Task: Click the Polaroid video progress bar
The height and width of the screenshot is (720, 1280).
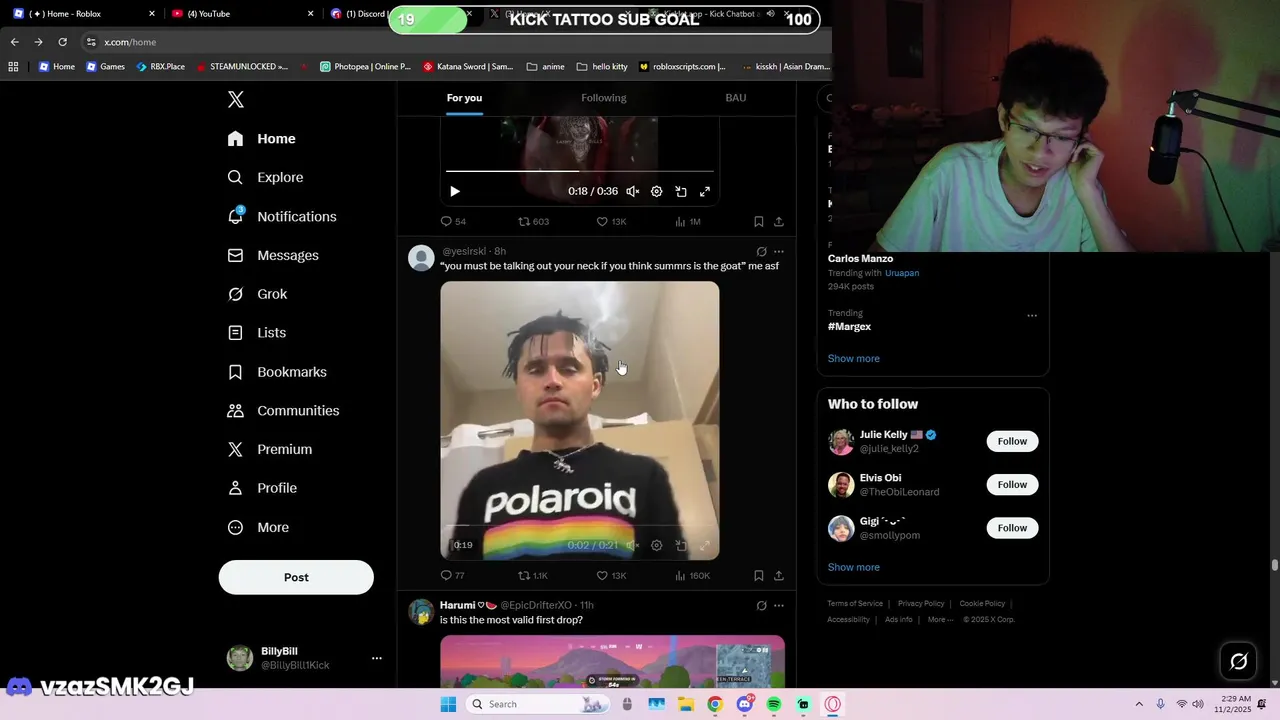Action: (x=580, y=526)
